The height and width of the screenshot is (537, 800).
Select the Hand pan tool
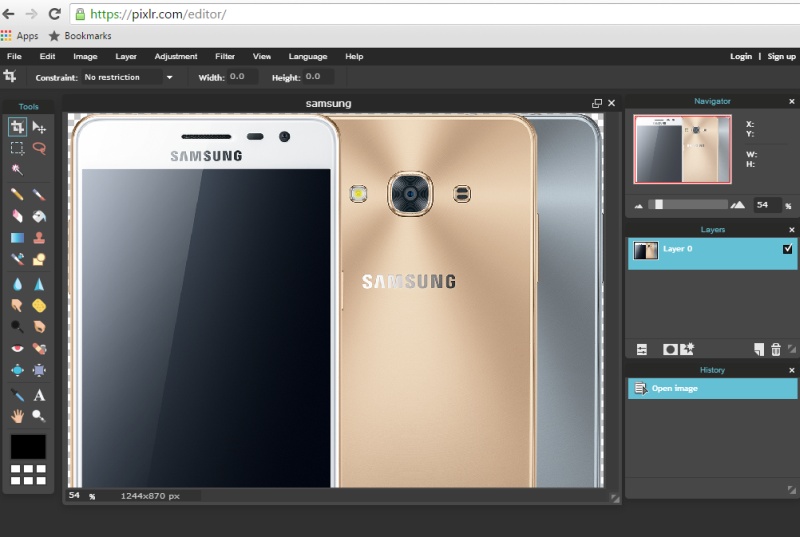(x=17, y=416)
